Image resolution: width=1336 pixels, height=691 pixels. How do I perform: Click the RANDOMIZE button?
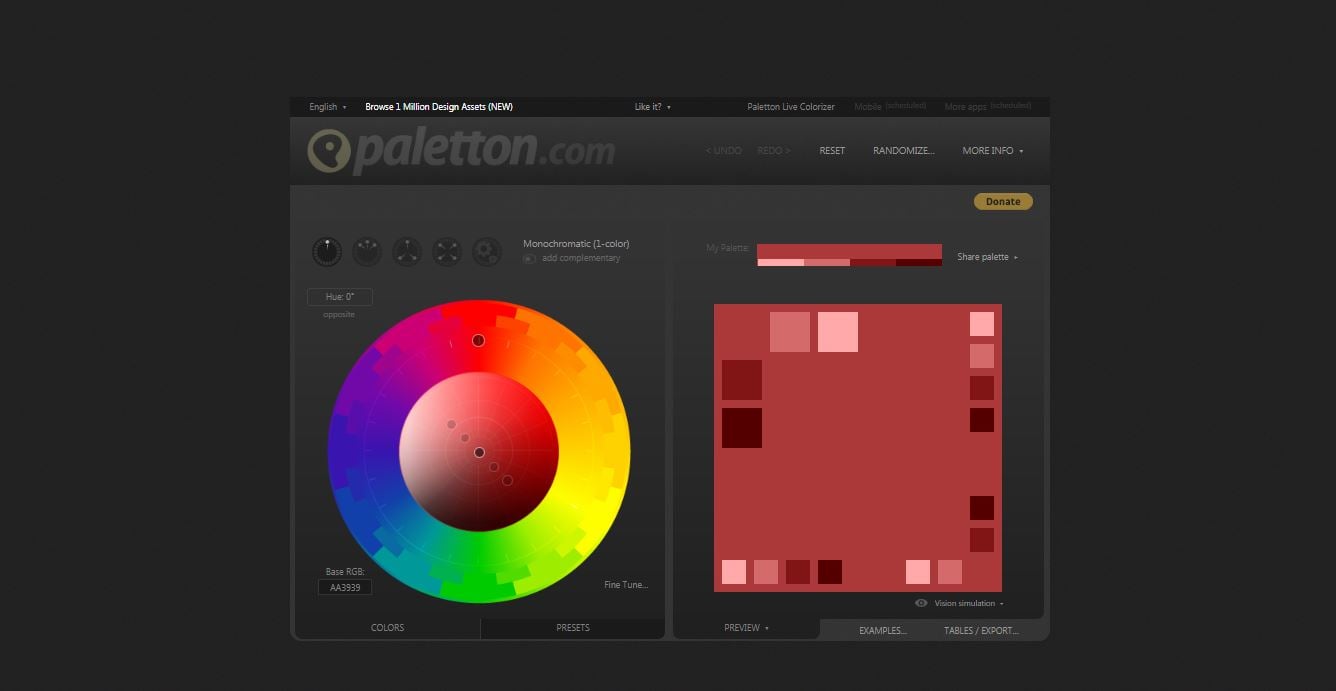click(x=904, y=151)
